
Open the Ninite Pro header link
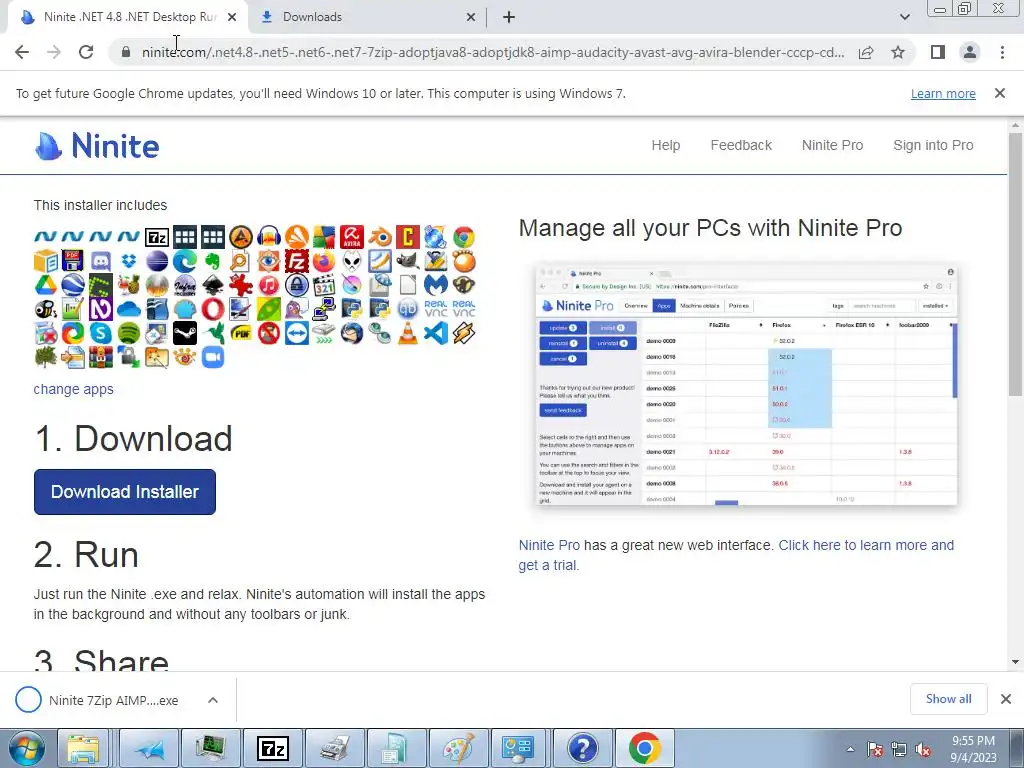coord(832,145)
